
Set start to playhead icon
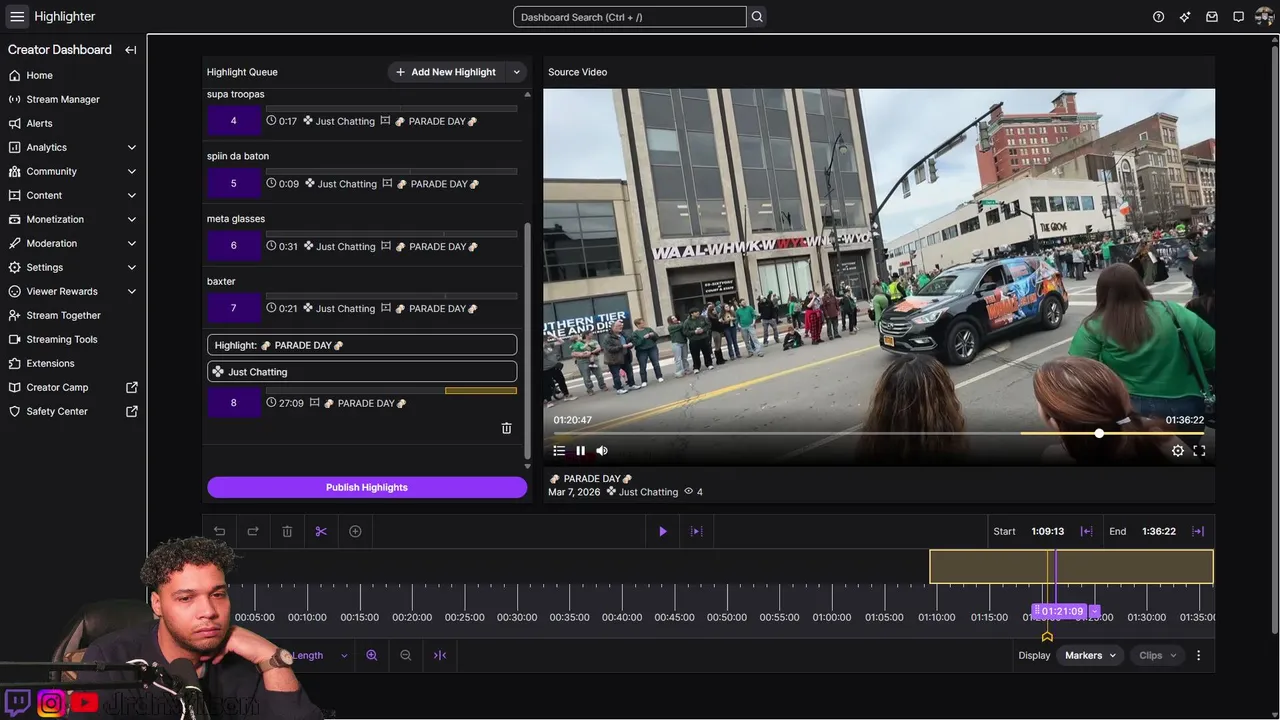pyautogui.click(x=1086, y=532)
